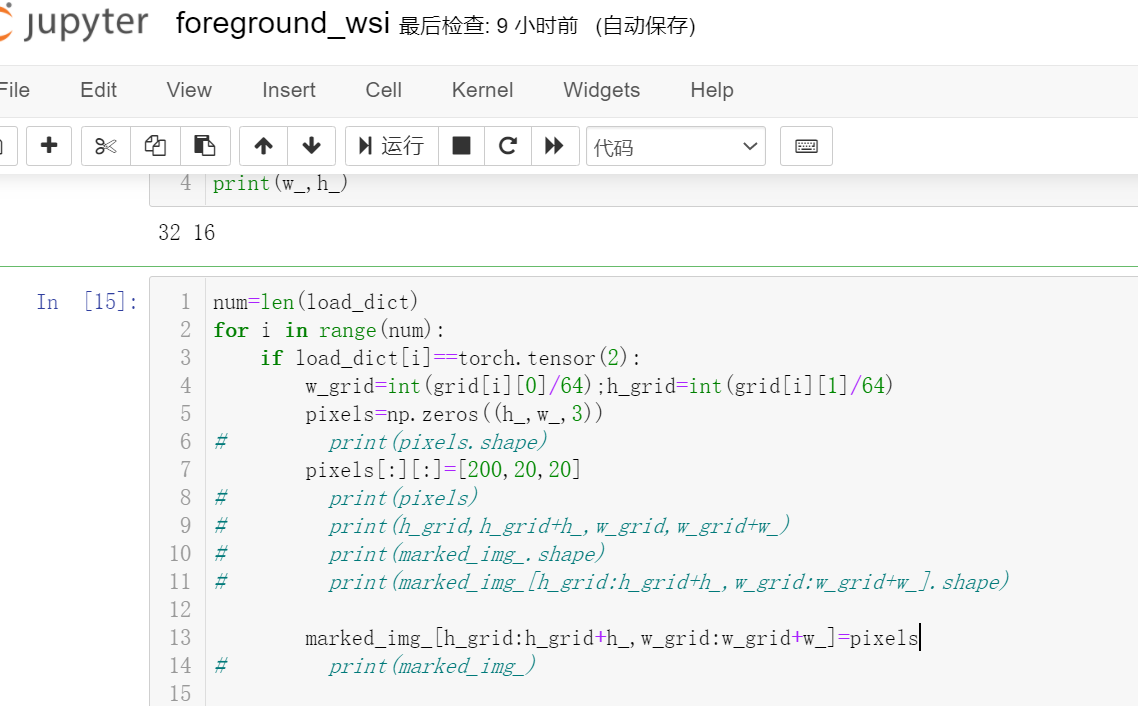
Task: Rename notebook by clicking foreground_wsi title
Action: pyautogui.click(x=283, y=22)
